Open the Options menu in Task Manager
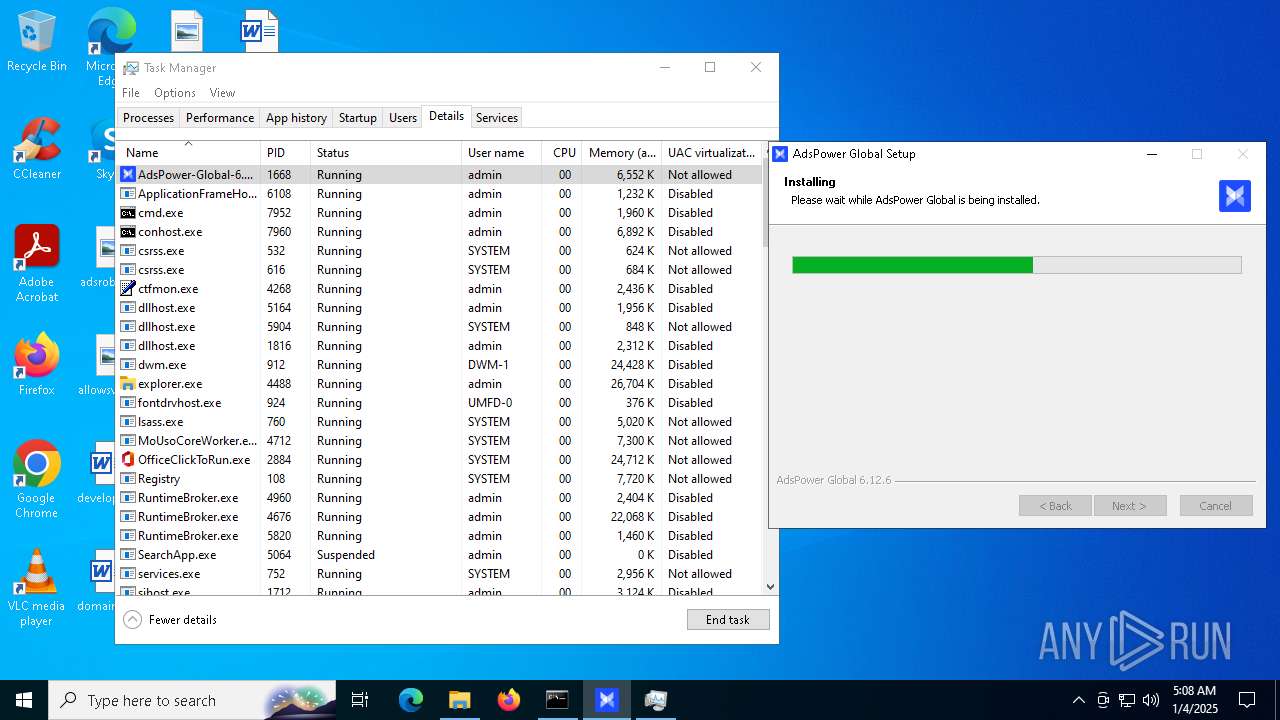 point(175,93)
